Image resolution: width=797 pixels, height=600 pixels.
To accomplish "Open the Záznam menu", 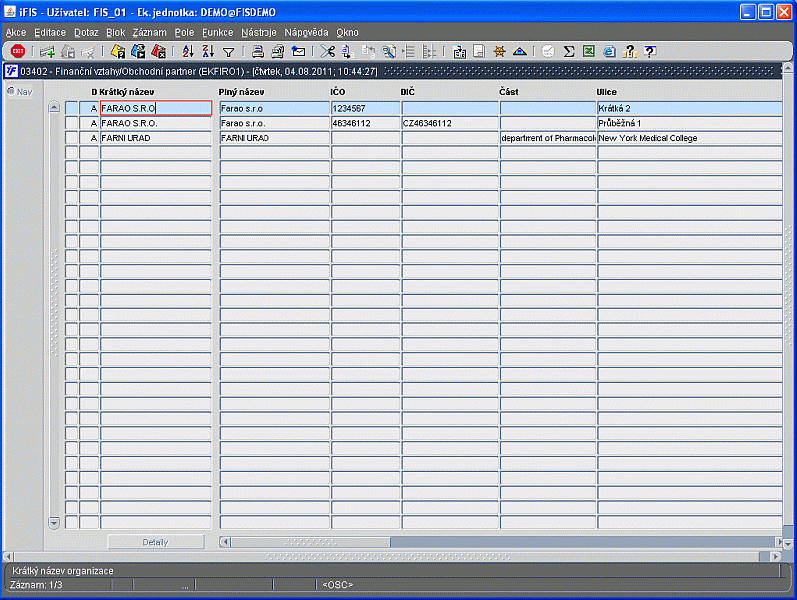I will [149, 33].
